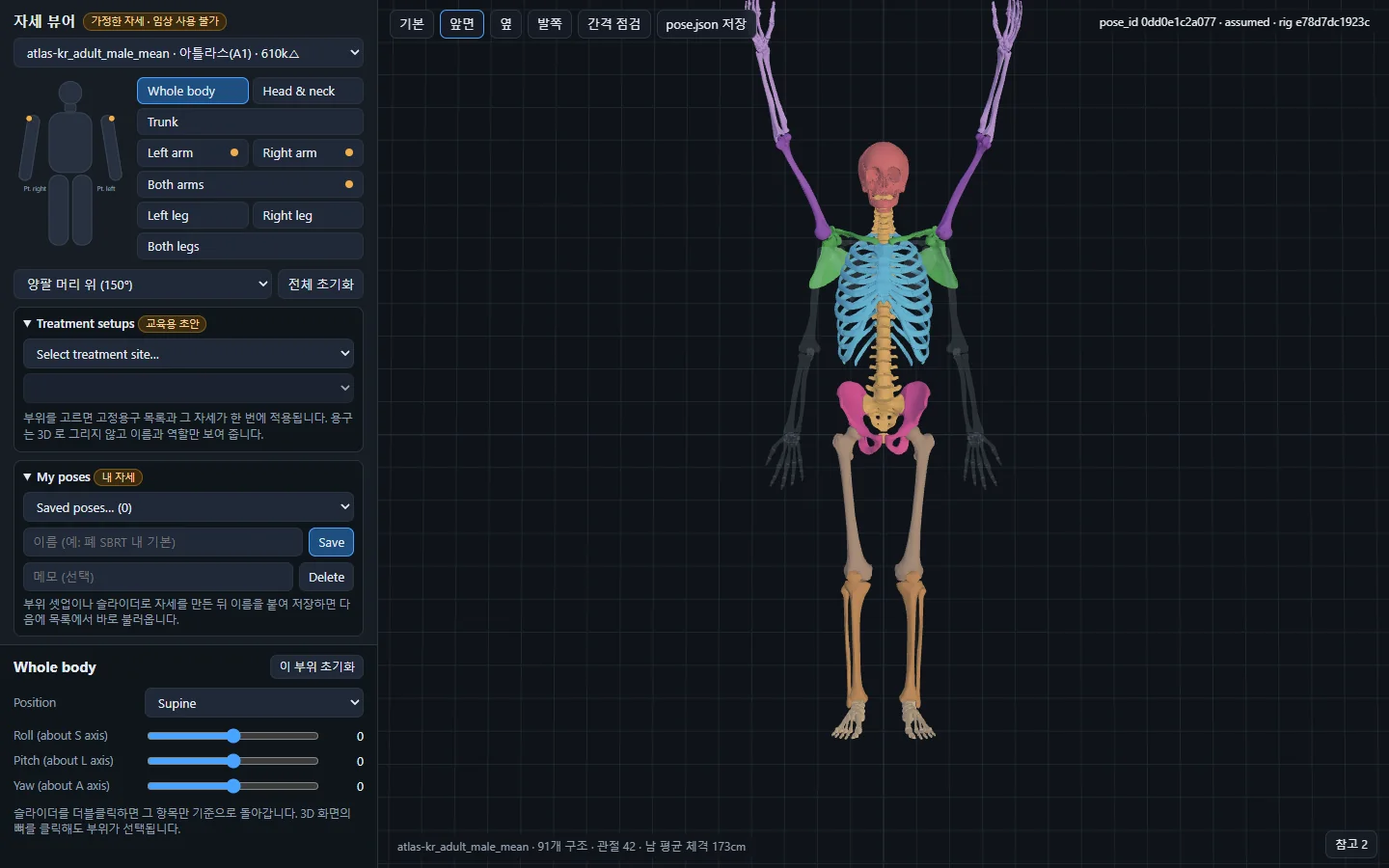Switch to the 발쪽 foot-side view
The width and height of the screenshot is (1389, 868).
[550, 24]
